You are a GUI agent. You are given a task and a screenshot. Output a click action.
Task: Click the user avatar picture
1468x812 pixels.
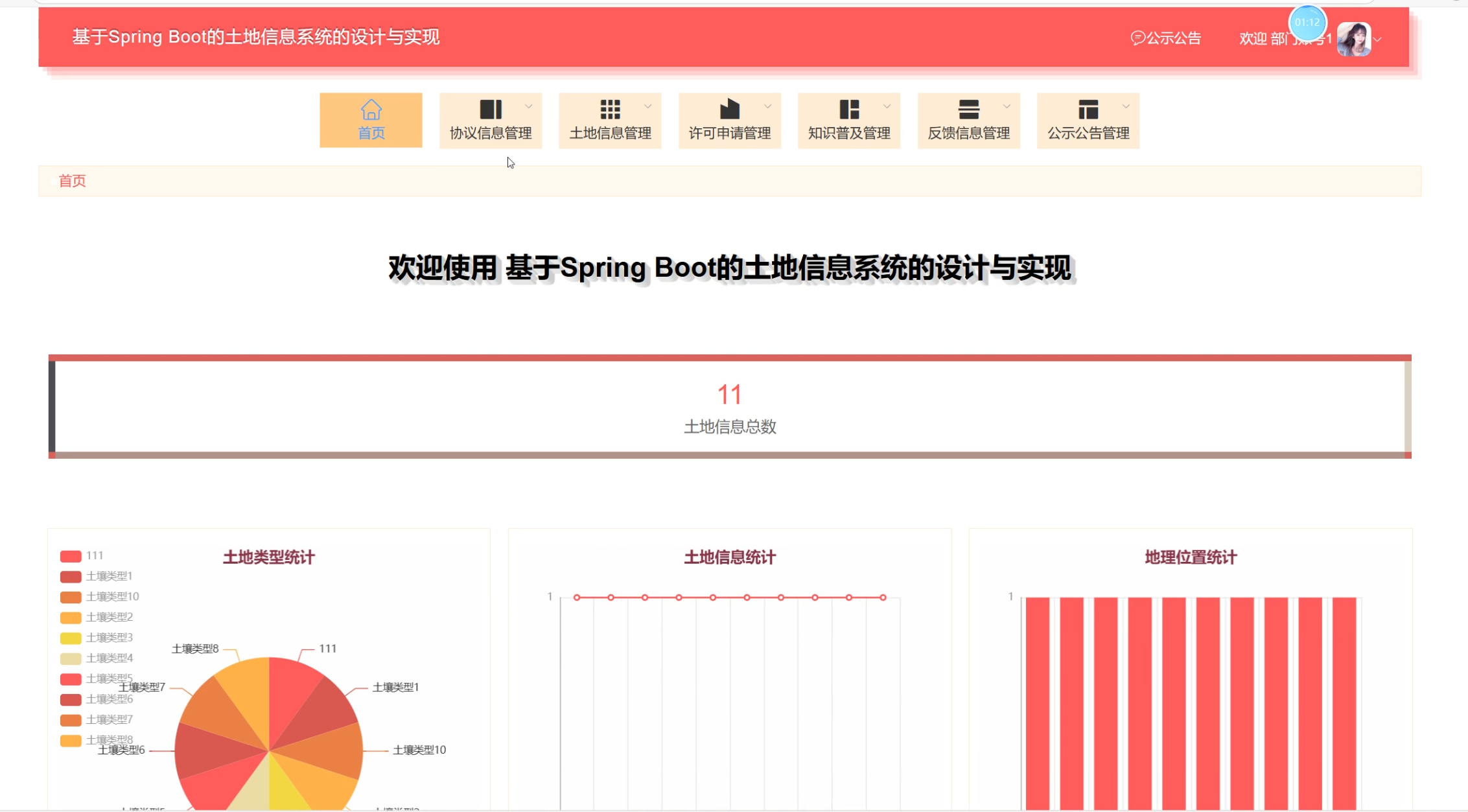[1354, 39]
